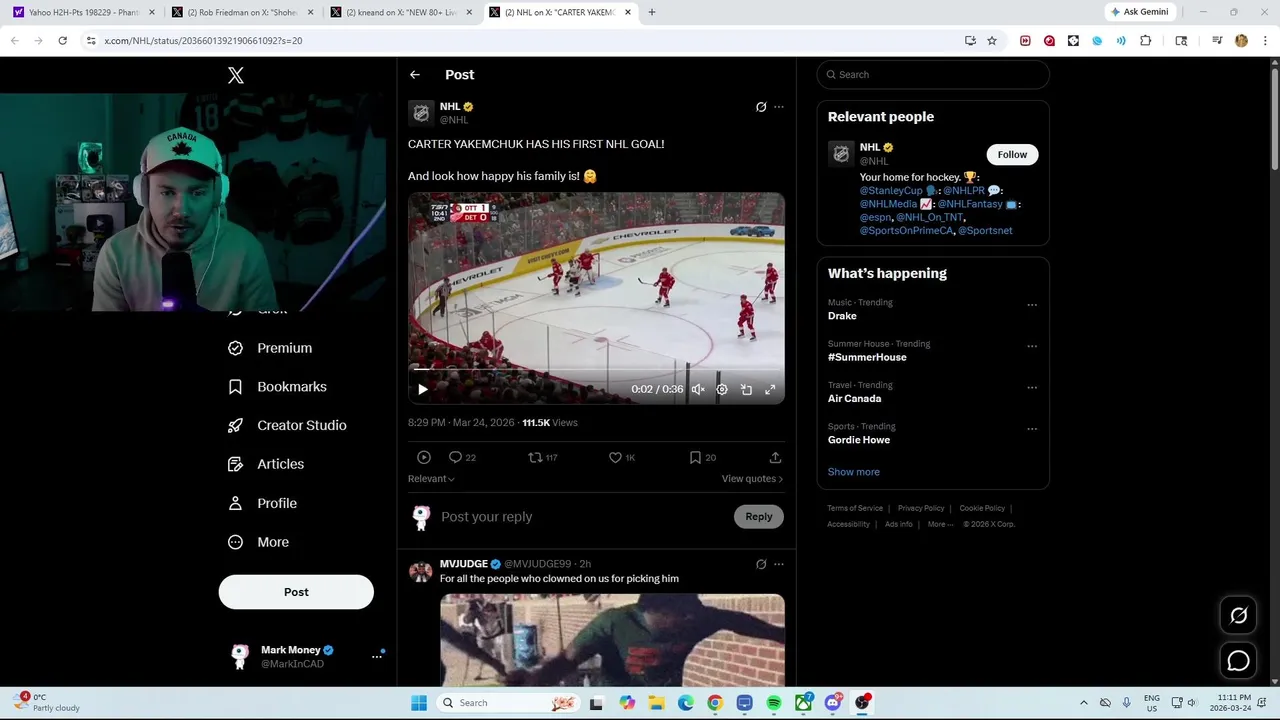Screen dimensions: 1280x720
Task: Open Bookmarks in the sidebar
Action: [277, 387]
